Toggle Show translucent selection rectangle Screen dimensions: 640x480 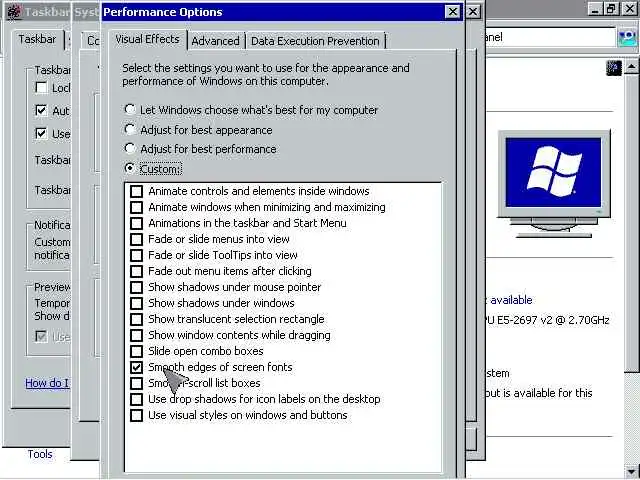(136, 319)
